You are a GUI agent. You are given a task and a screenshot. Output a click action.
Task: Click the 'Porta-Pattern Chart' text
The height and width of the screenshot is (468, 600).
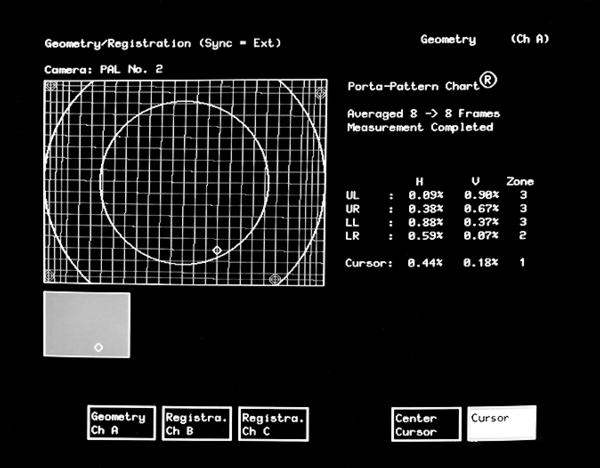pyautogui.click(x=413, y=86)
